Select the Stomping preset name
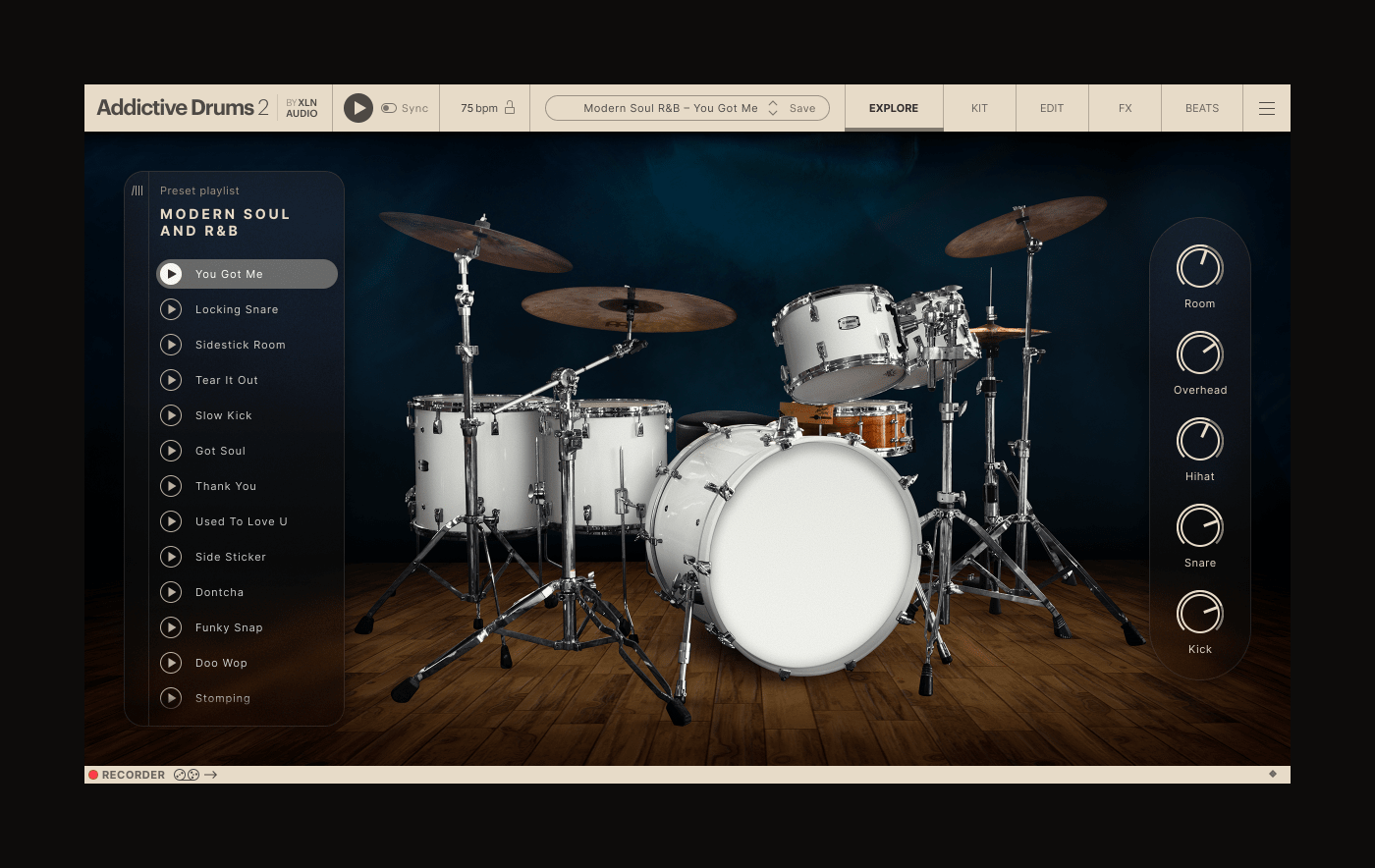 223,698
